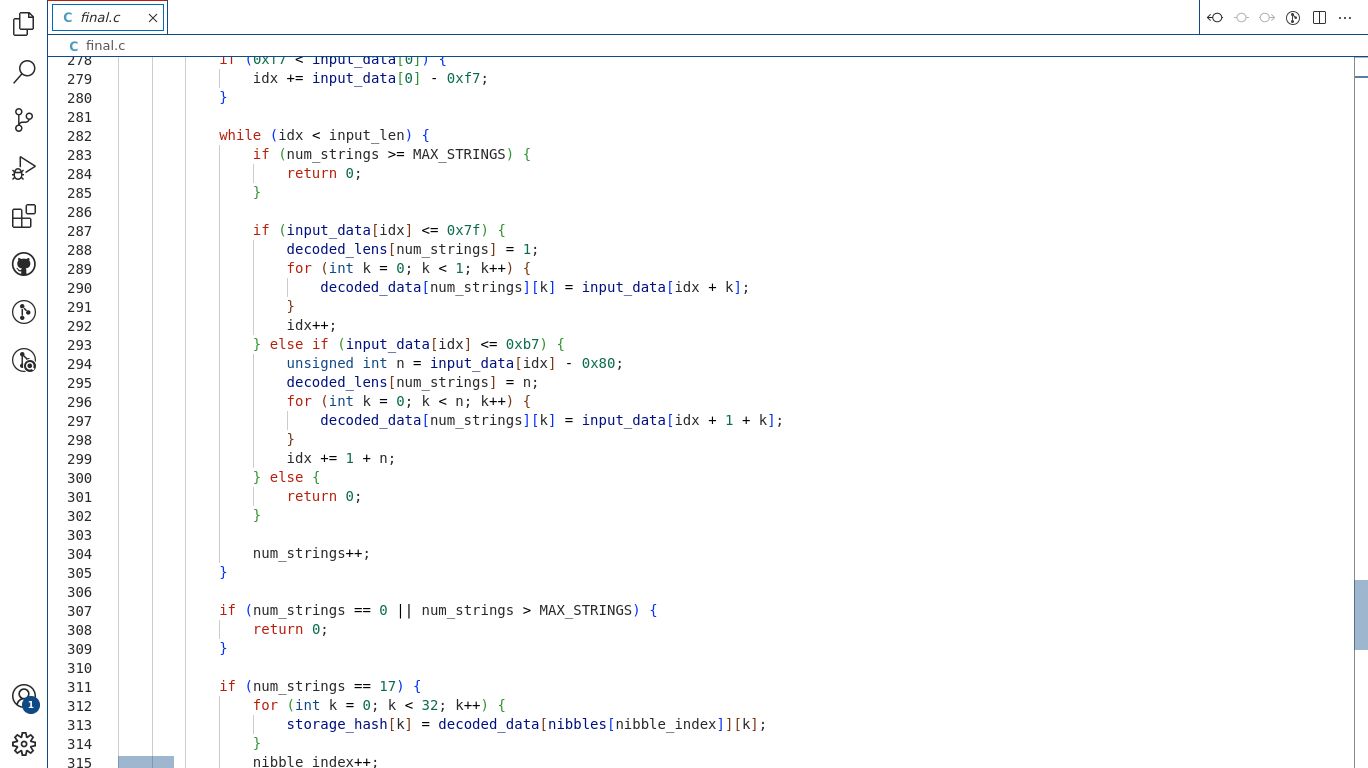This screenshot has width=1368, height=768.
Task: Click 'nibble_index++;' on line 315
Action: click(316, 762)
